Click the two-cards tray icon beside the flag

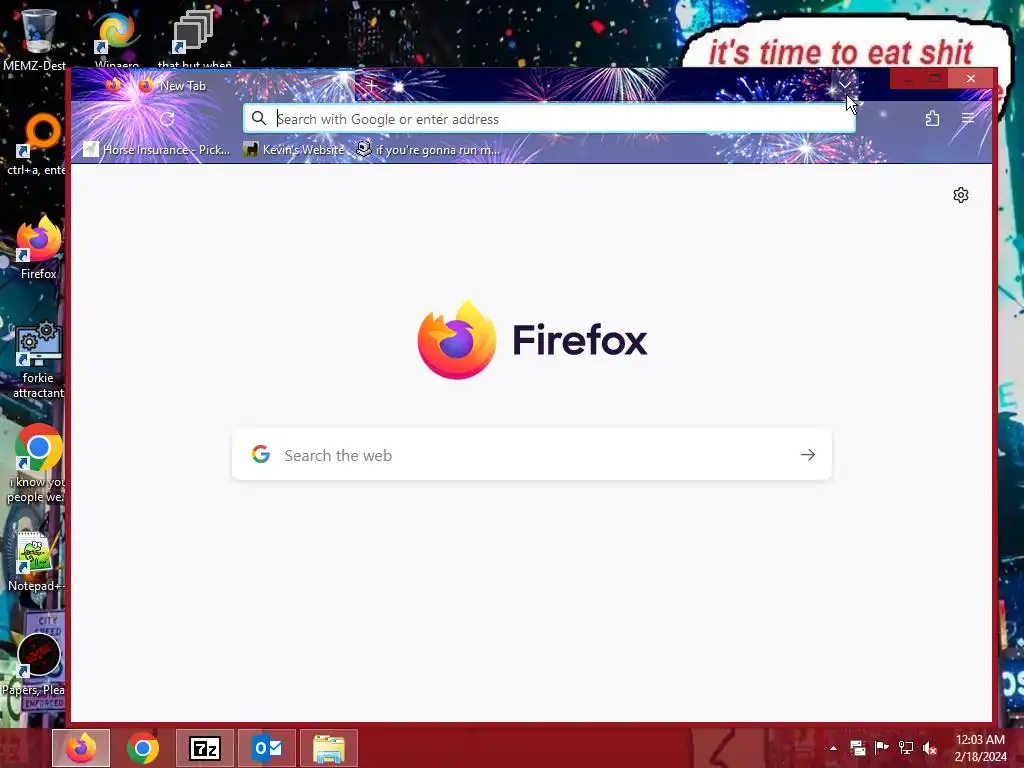[x=857, y=748]
